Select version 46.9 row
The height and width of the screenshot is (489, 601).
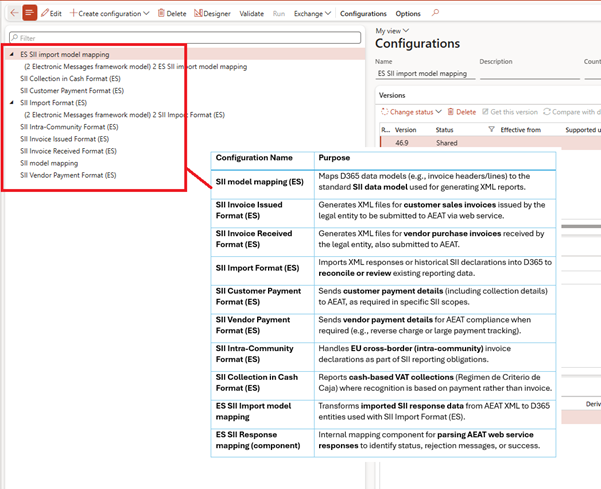[x=490, y=143]
